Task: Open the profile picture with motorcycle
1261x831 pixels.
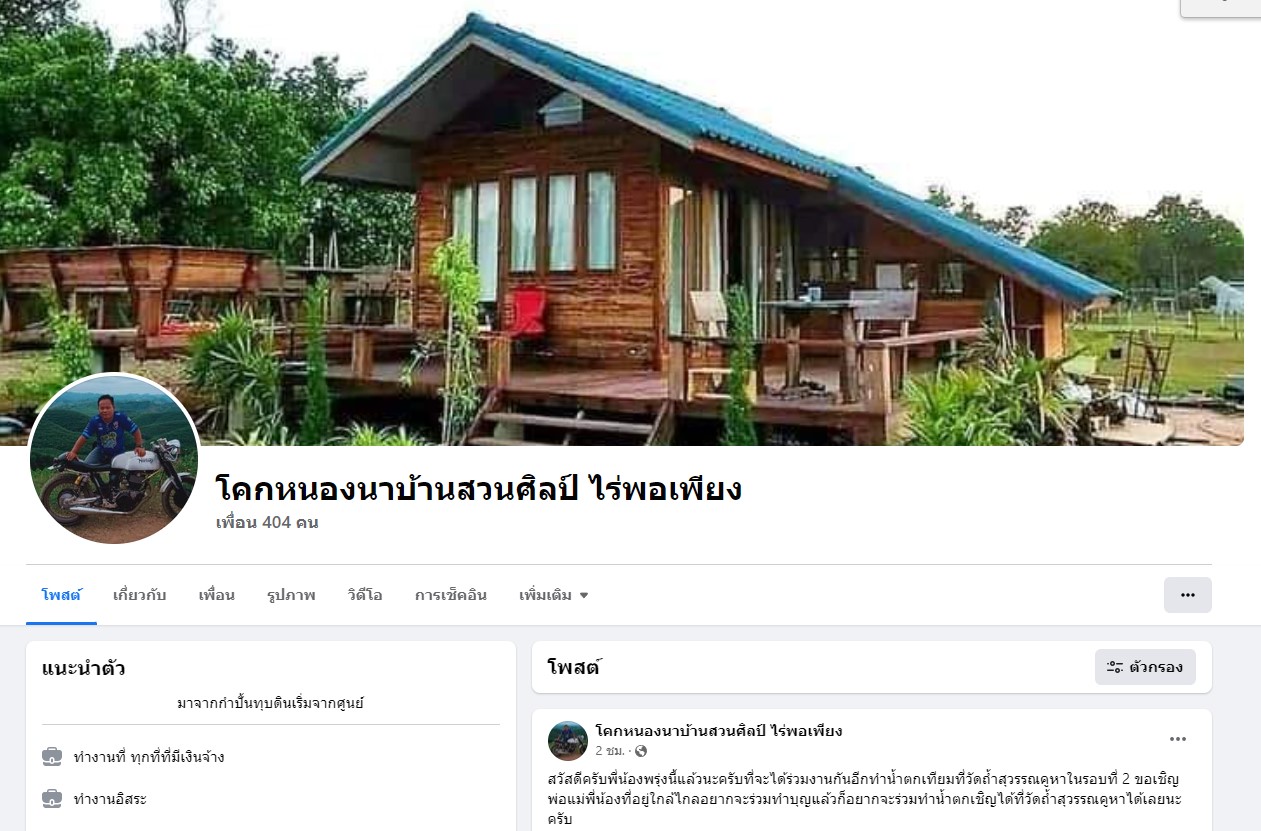Action: (x=114, y=459)
